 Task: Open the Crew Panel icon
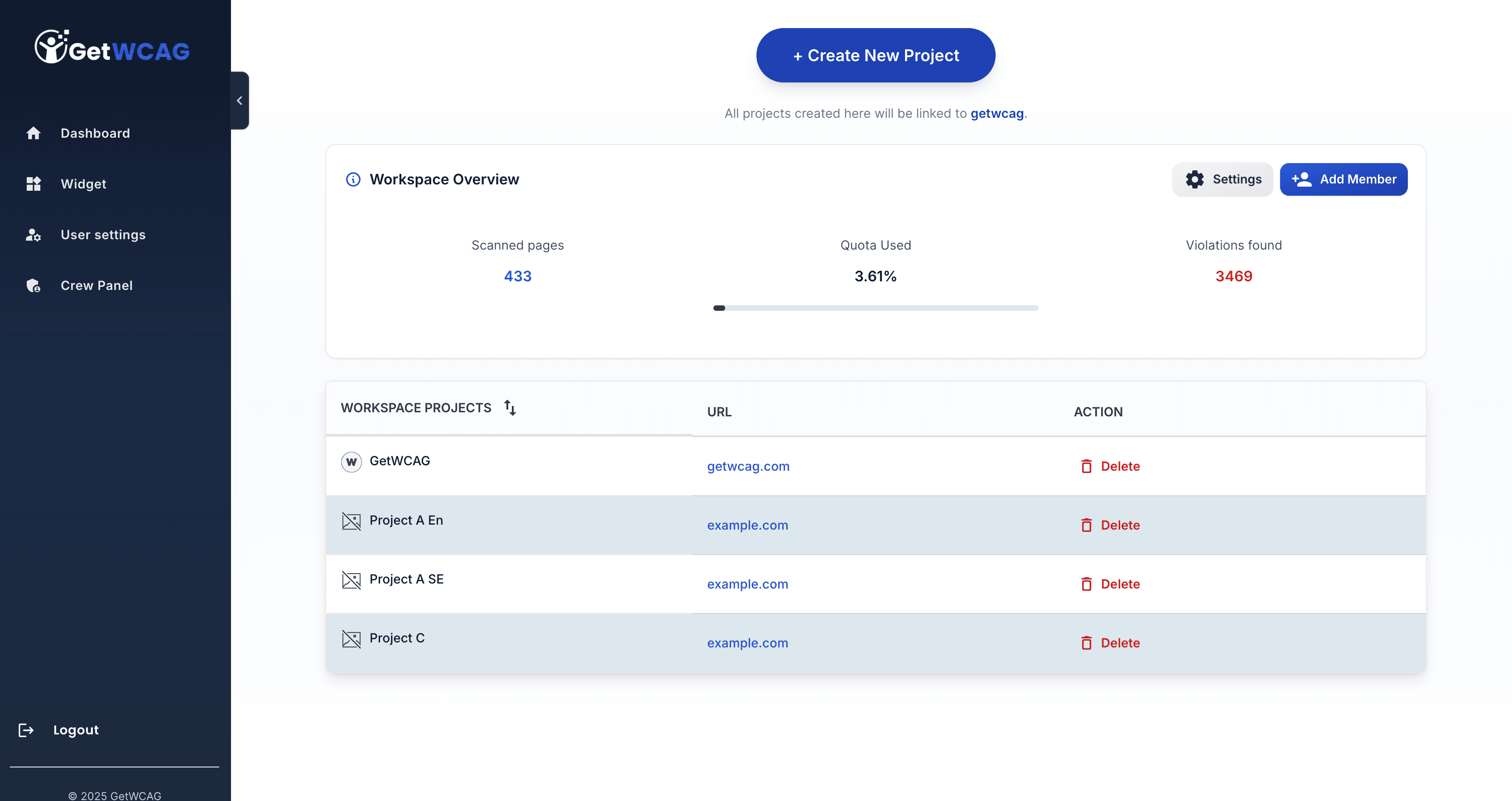click(34, 285)
